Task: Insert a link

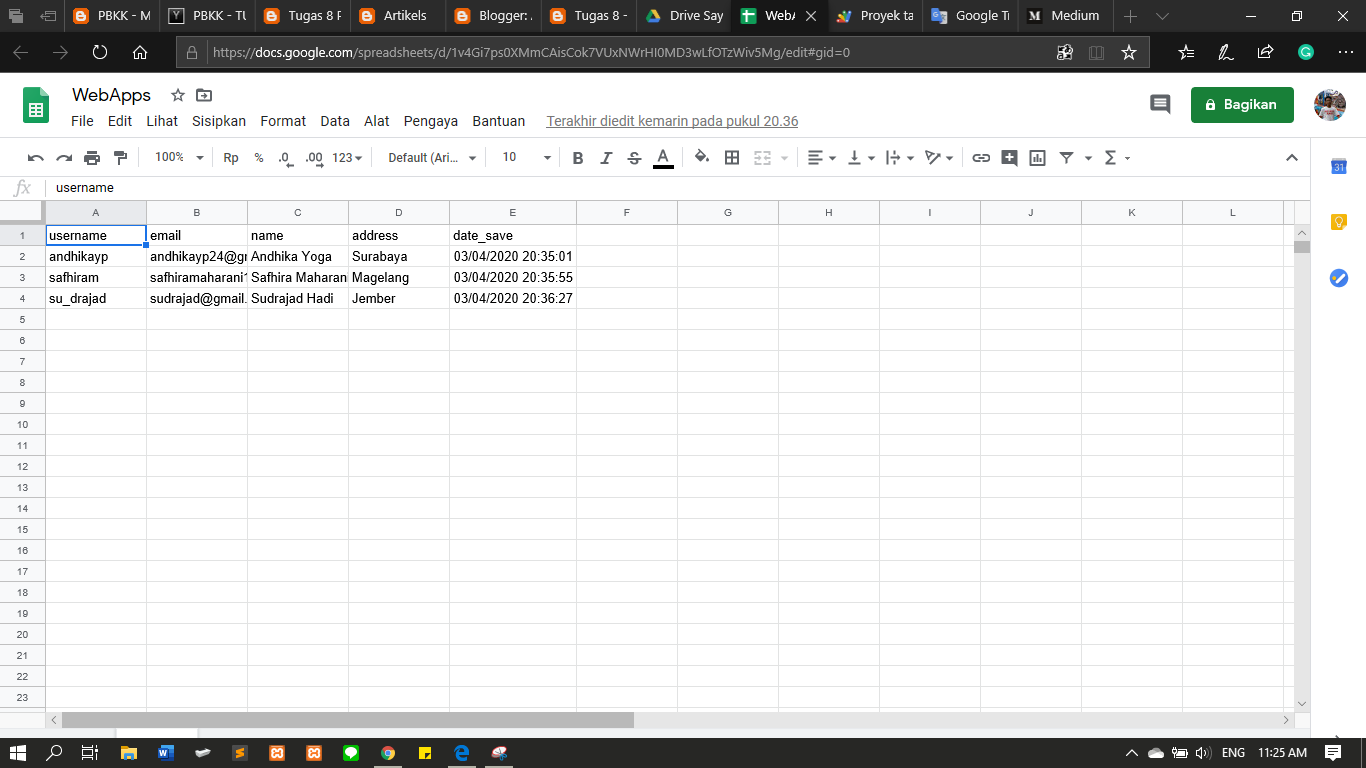Action: tap(981, 157)
